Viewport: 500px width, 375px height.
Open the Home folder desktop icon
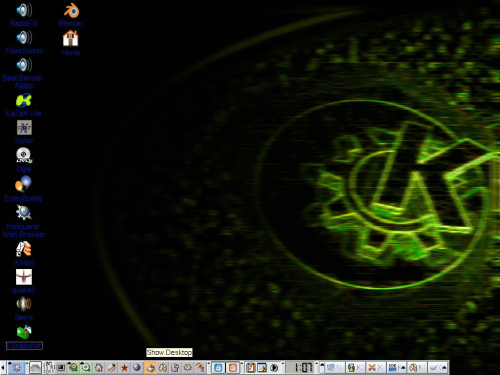pyautogui.click(x=71, y=43)
